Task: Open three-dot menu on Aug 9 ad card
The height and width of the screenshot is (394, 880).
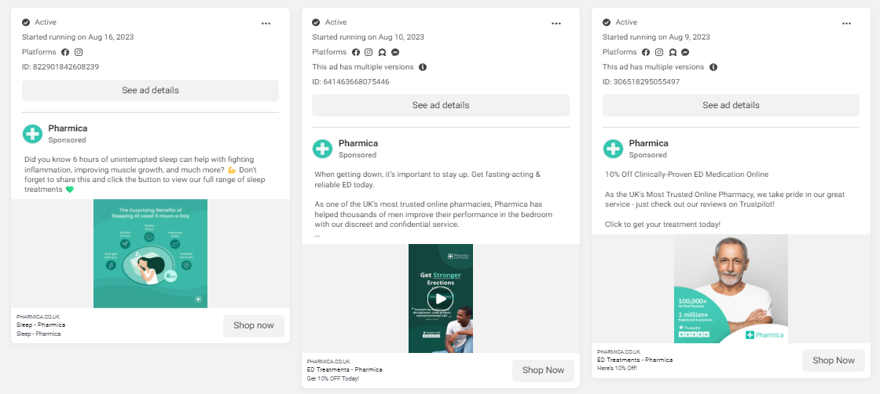Action: [846, 23]
